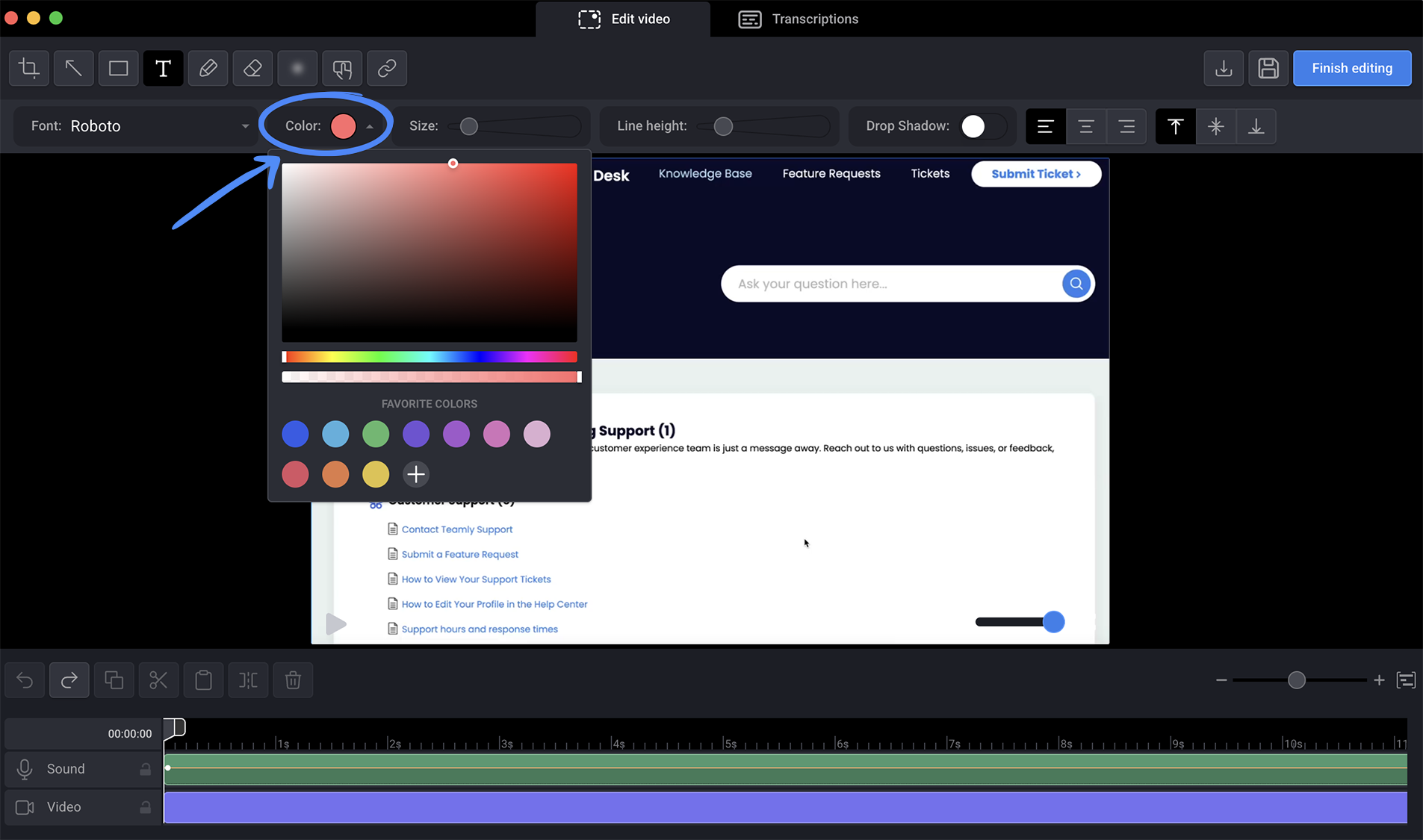Select the Blur tool
Image resolution: width=1423 pixels, height=840 pixels.
297,68
